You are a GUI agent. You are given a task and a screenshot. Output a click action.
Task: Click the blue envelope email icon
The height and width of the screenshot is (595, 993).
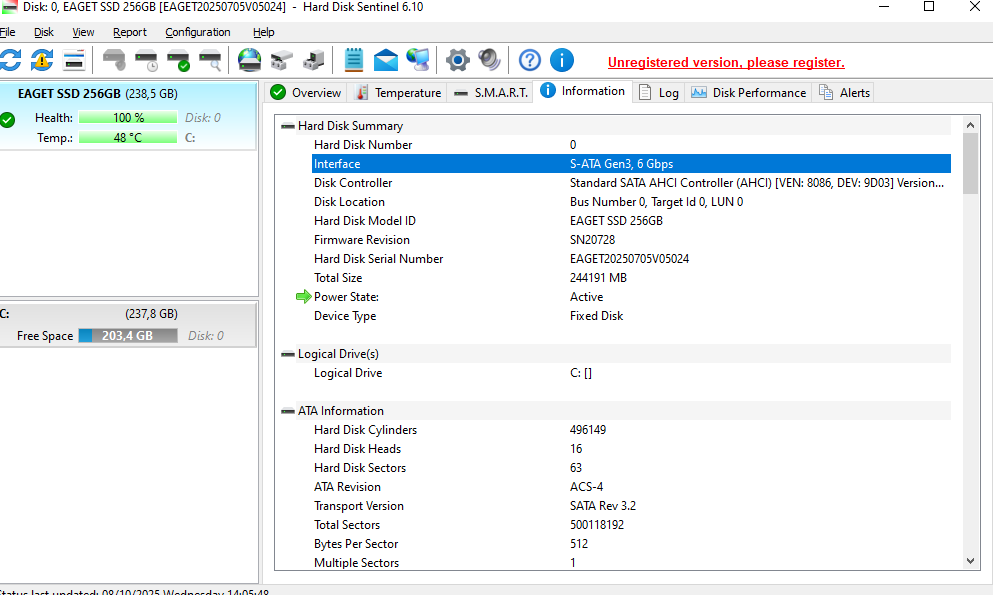(x=386, y=60)
